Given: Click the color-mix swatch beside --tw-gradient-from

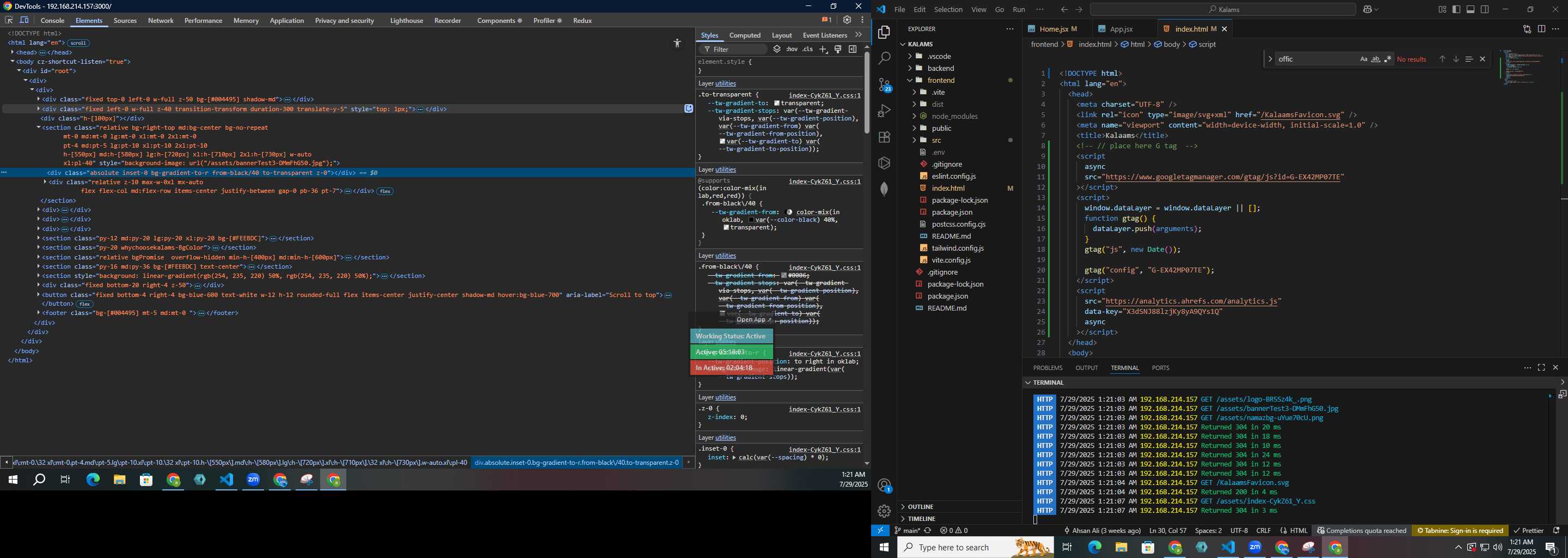Looking at the screenshot, I should [x=789, y=212].
